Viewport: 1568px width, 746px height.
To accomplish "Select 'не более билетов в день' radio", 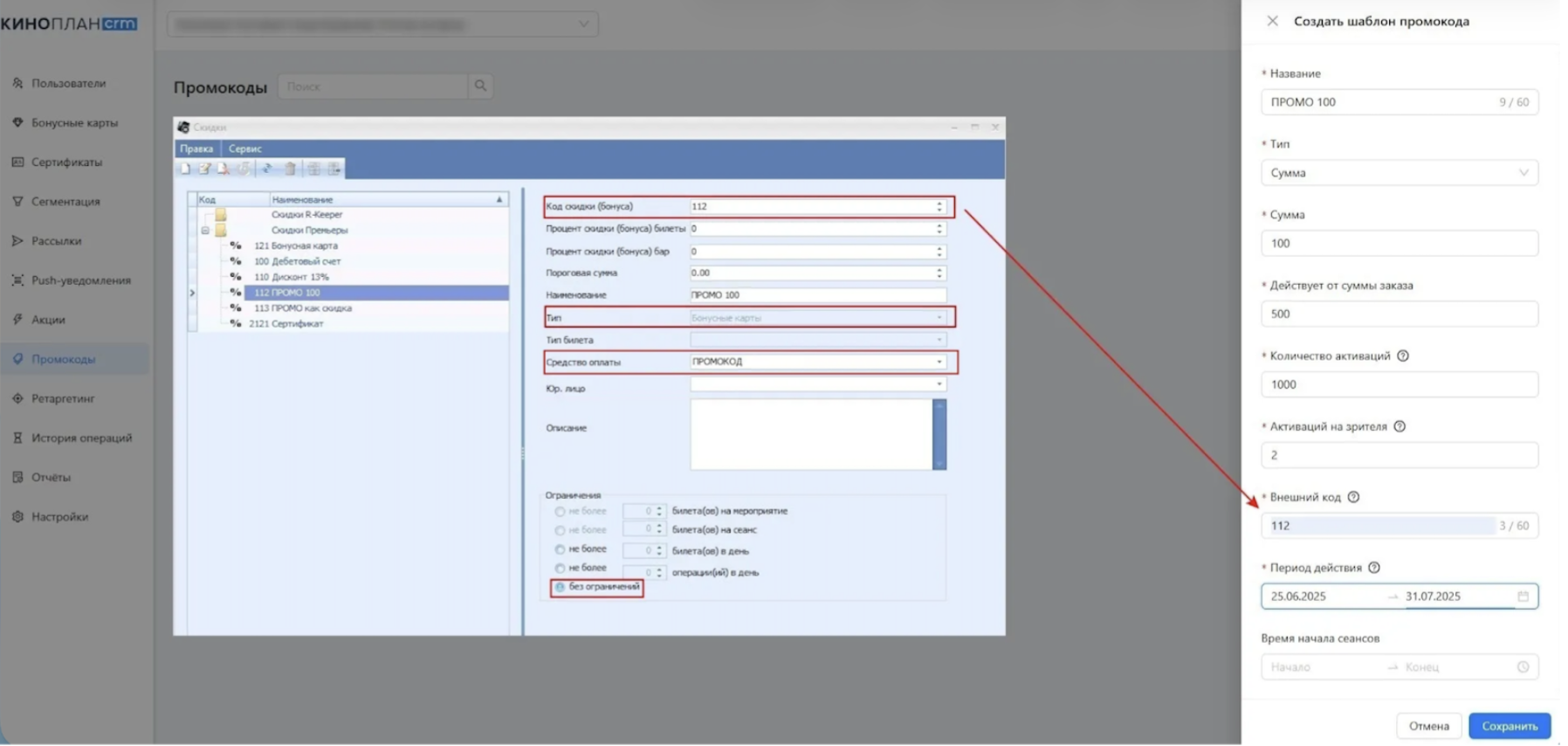I will coord(560,549).
